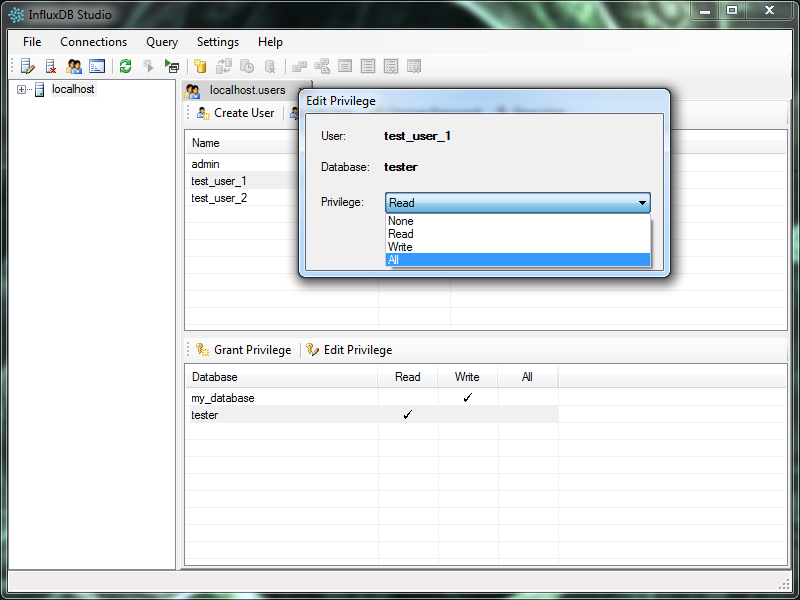Click the Edit Privilege toolbar button
The image size is (800, 600).
[349, 349]
